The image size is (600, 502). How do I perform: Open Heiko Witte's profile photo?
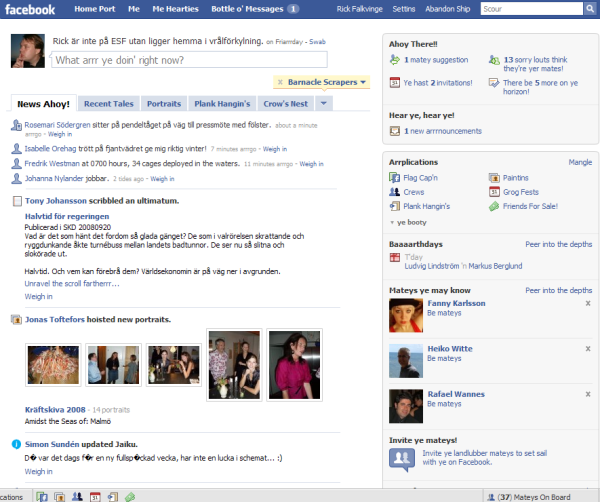coord(406,361)
